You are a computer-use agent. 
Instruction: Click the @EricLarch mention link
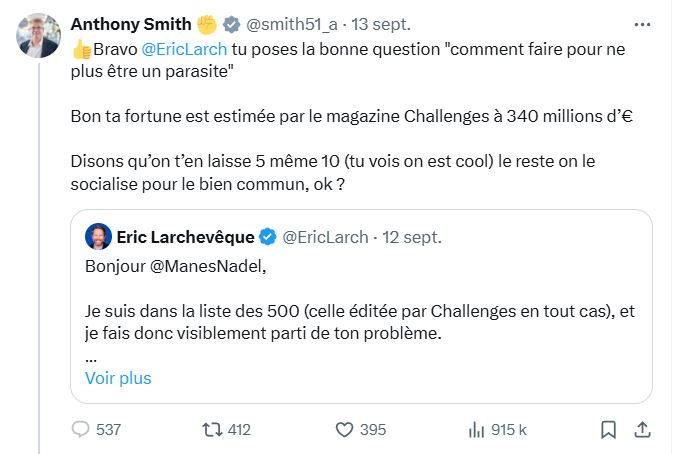[x=190, y=48]
